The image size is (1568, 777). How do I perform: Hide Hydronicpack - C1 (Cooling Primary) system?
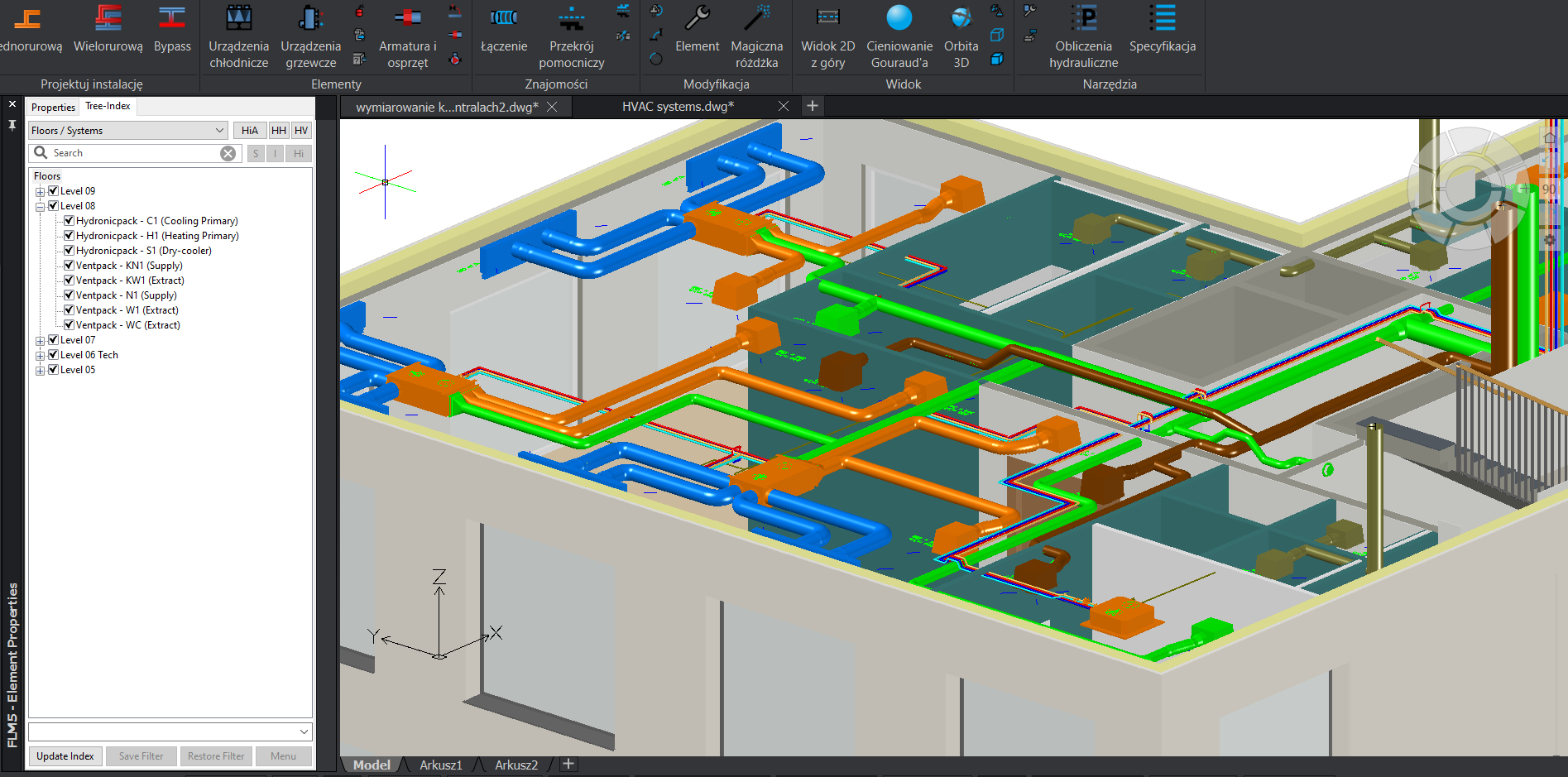tap(70, 221)
